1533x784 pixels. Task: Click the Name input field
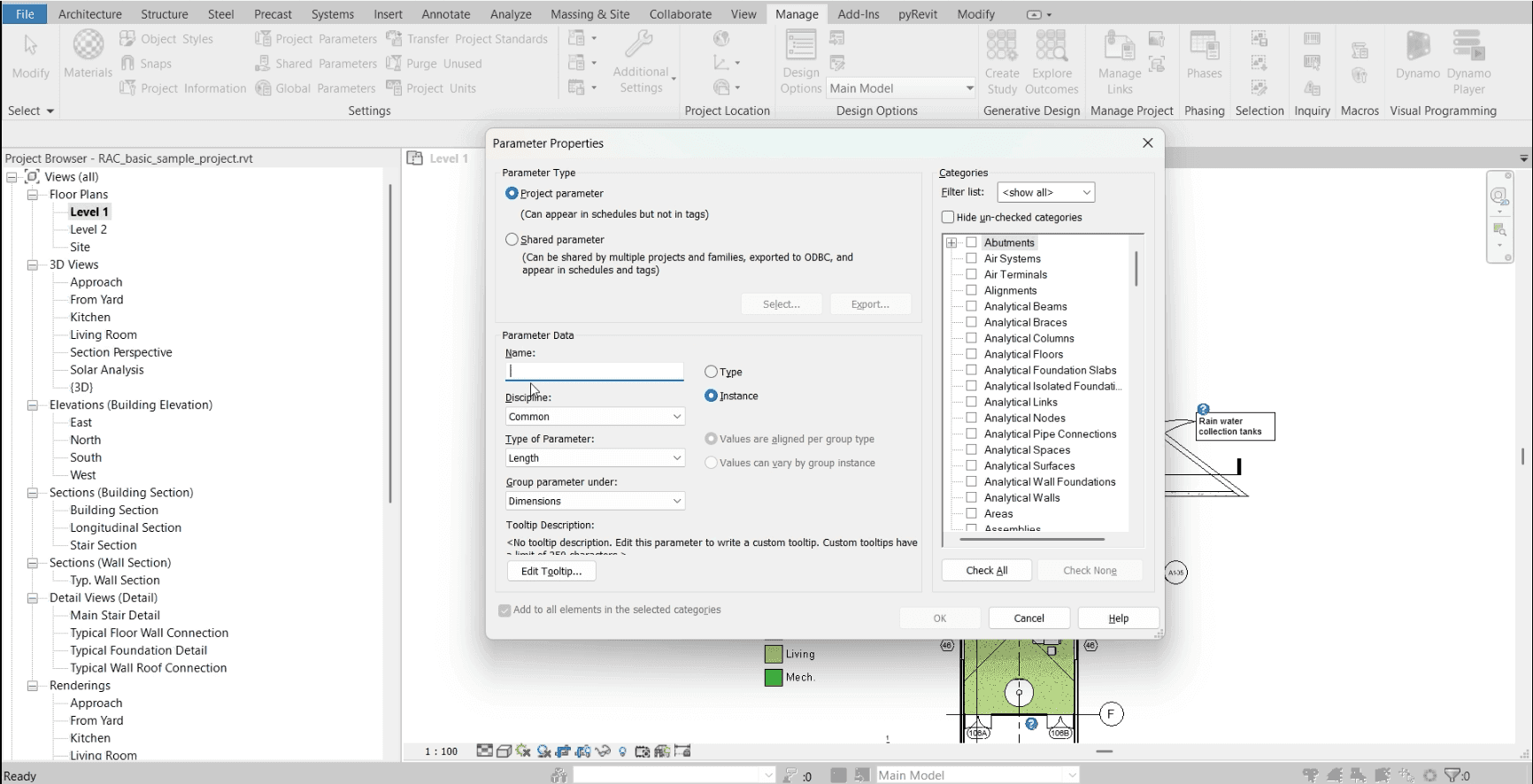coord(595,371)
